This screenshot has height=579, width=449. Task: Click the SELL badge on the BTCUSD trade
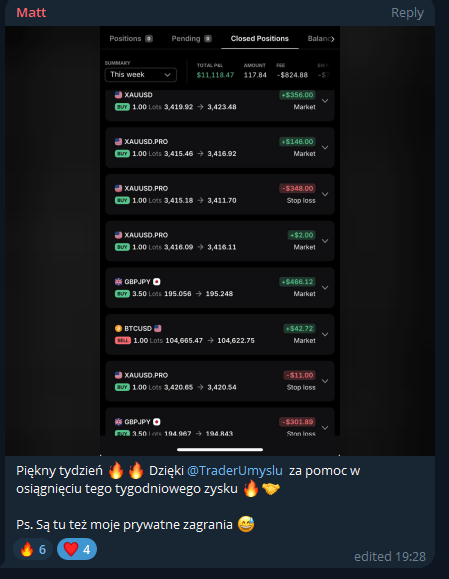[123, 340]
